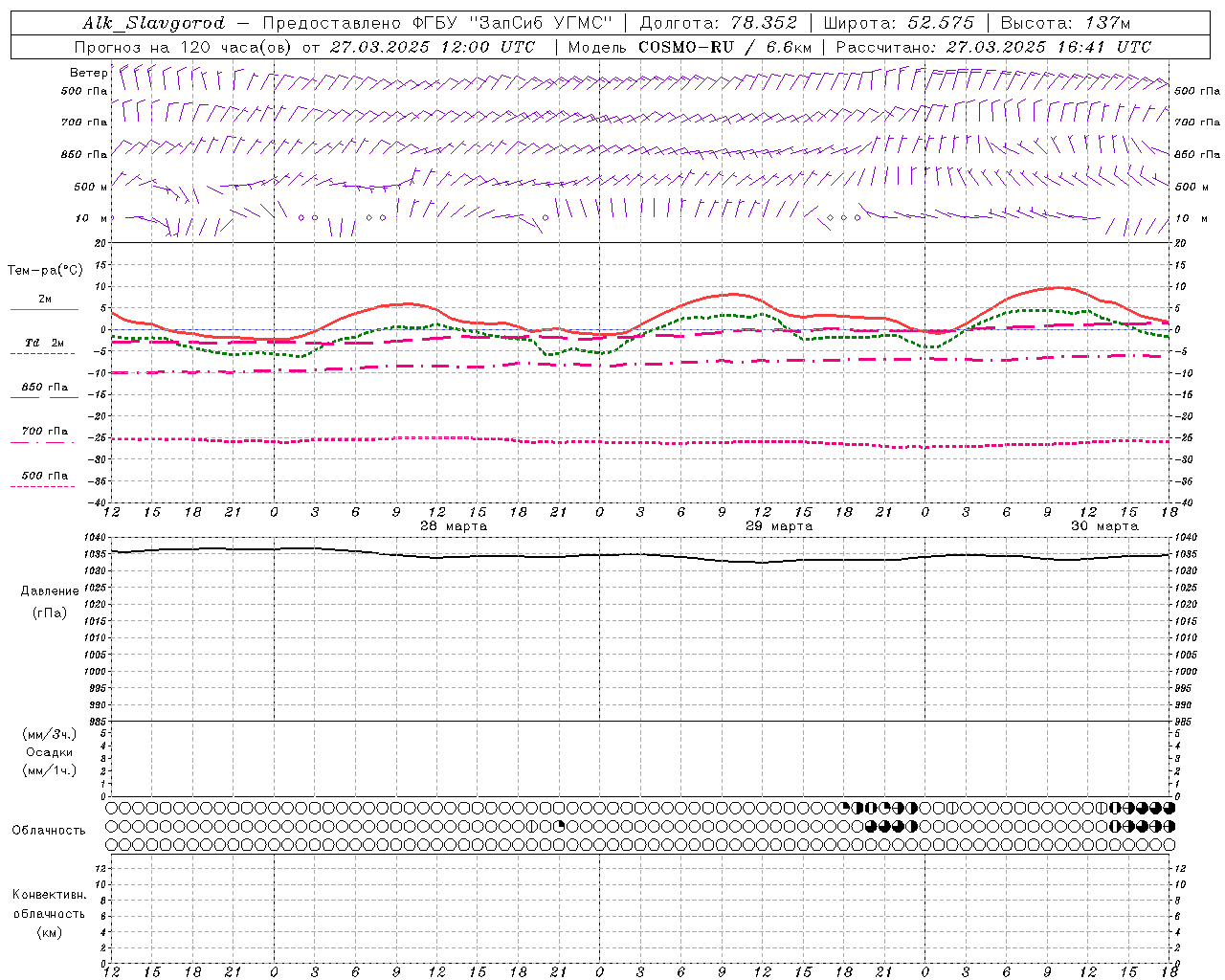Click the Давление pressure label

pyautogui.click(x=50, y=590)
